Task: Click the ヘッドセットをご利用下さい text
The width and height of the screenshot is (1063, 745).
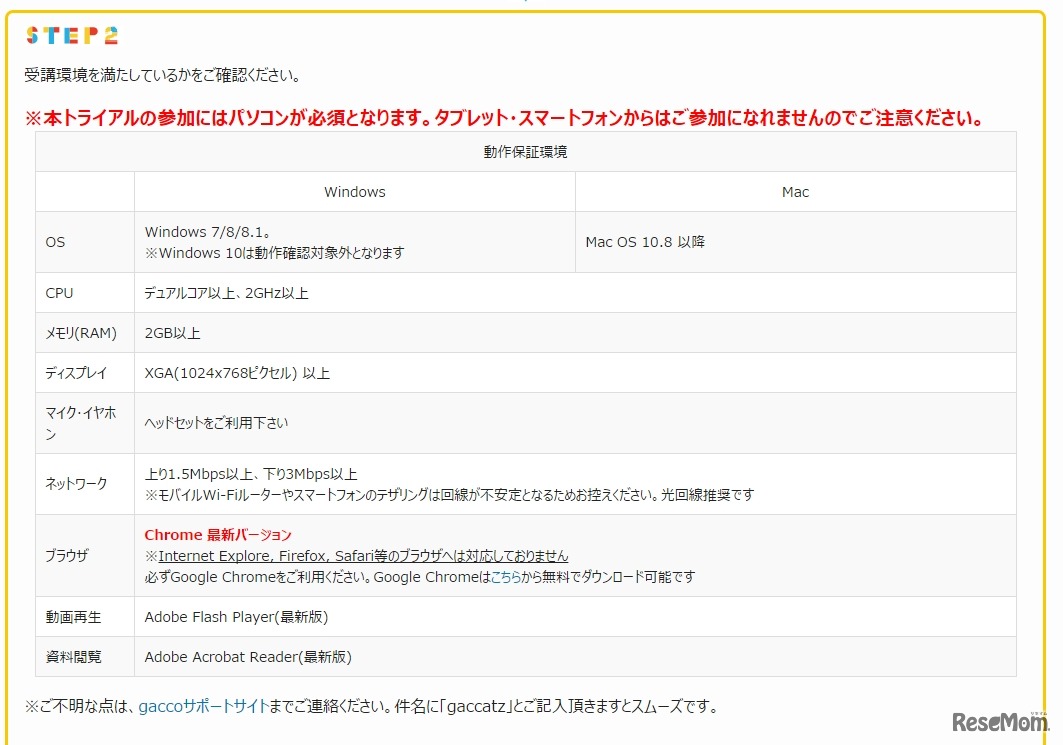Action: pyautogui.click(x=216, y=423)
